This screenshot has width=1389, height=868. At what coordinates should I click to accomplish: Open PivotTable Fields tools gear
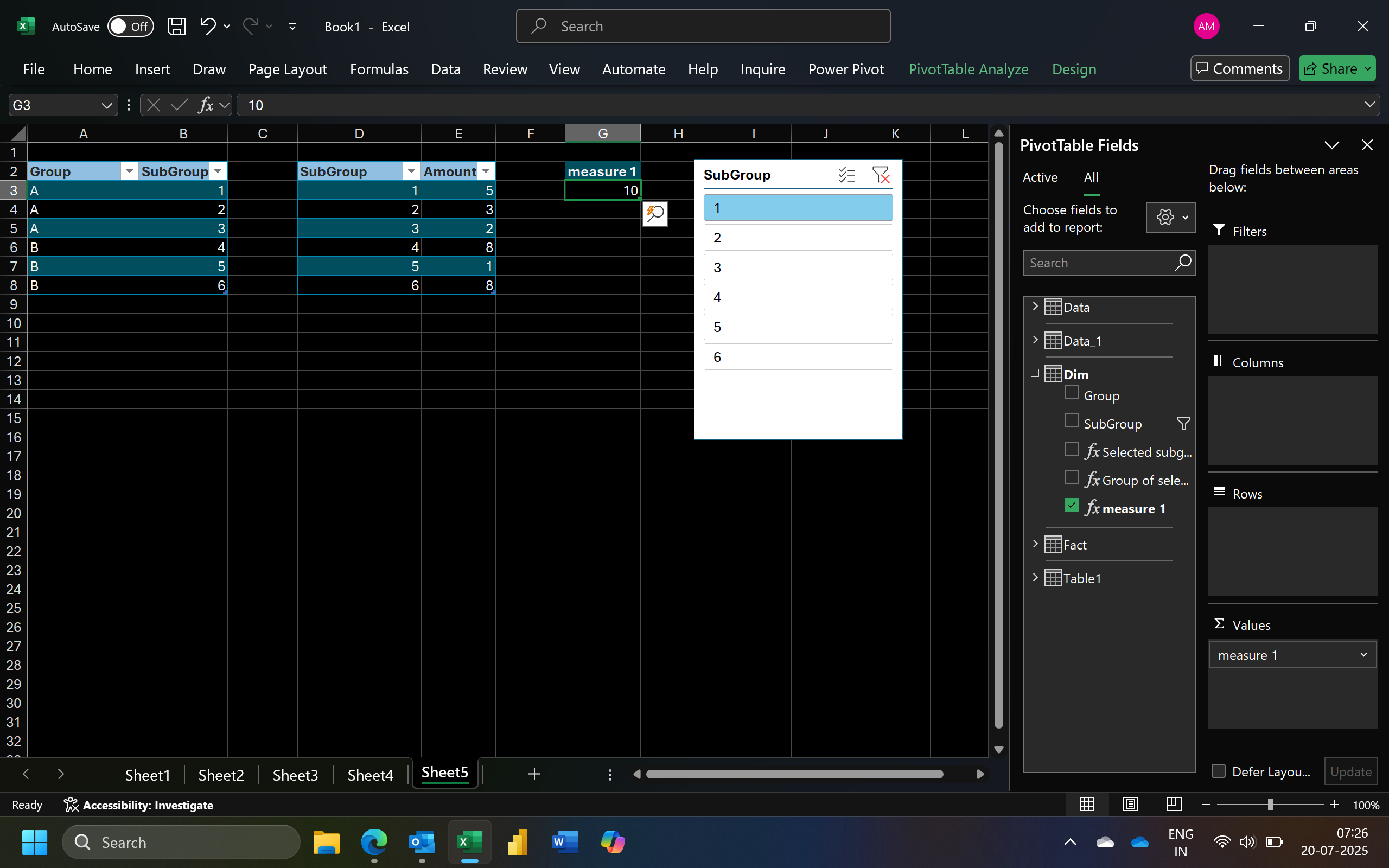click(1170, 218)
